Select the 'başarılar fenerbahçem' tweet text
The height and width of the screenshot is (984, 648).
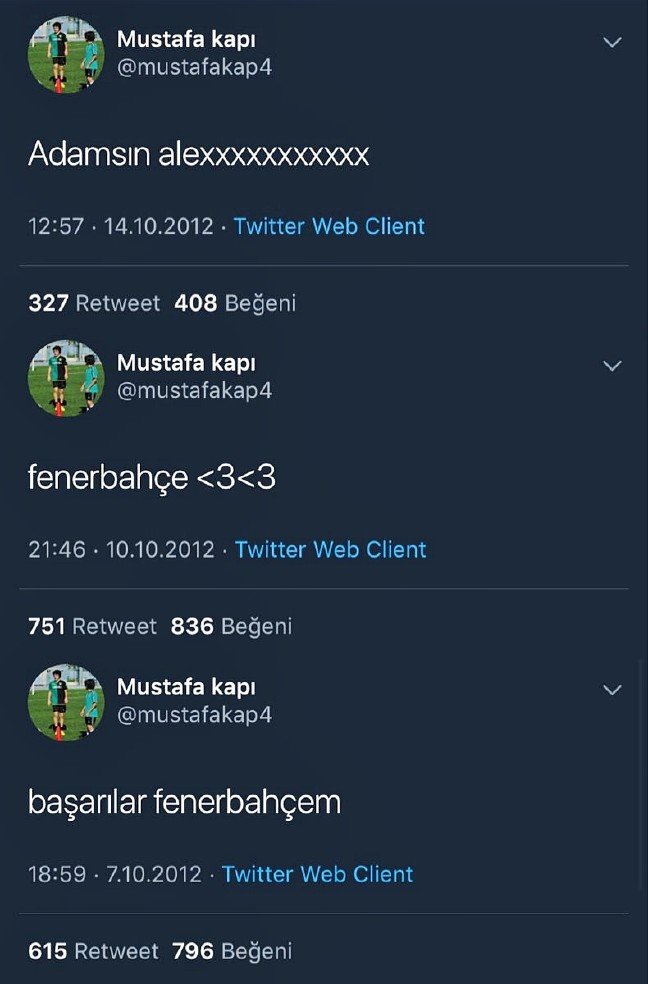pos(184,801)
